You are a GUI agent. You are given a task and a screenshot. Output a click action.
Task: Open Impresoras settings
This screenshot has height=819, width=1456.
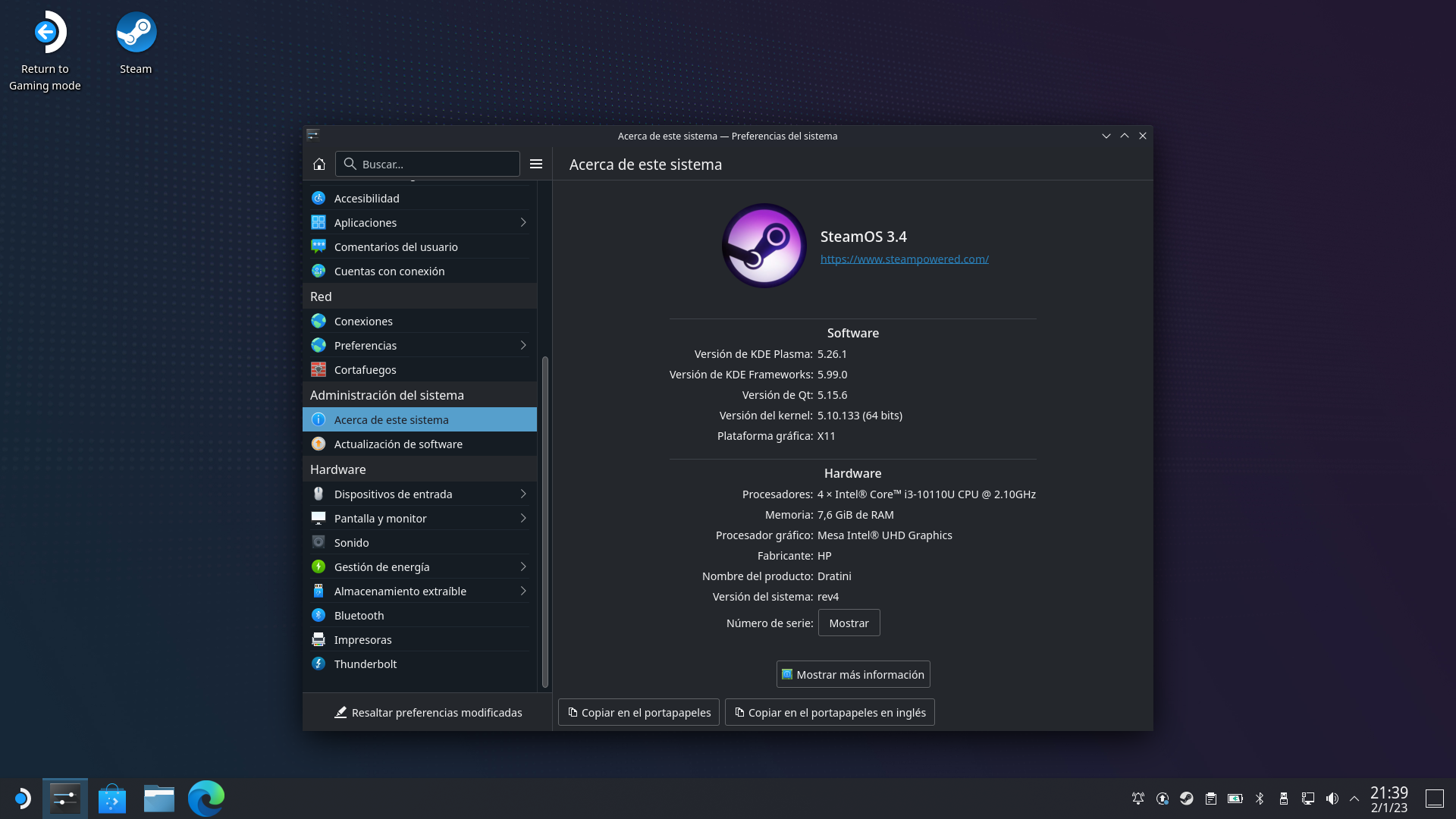click(x=363, y=639)
